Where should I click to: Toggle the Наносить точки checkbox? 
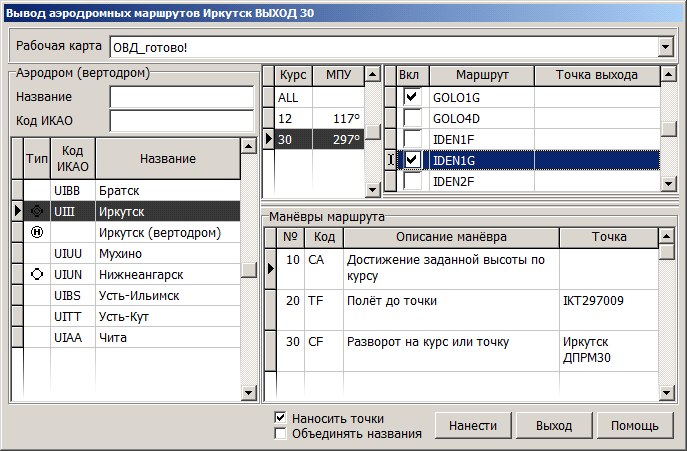click(281, 418)
